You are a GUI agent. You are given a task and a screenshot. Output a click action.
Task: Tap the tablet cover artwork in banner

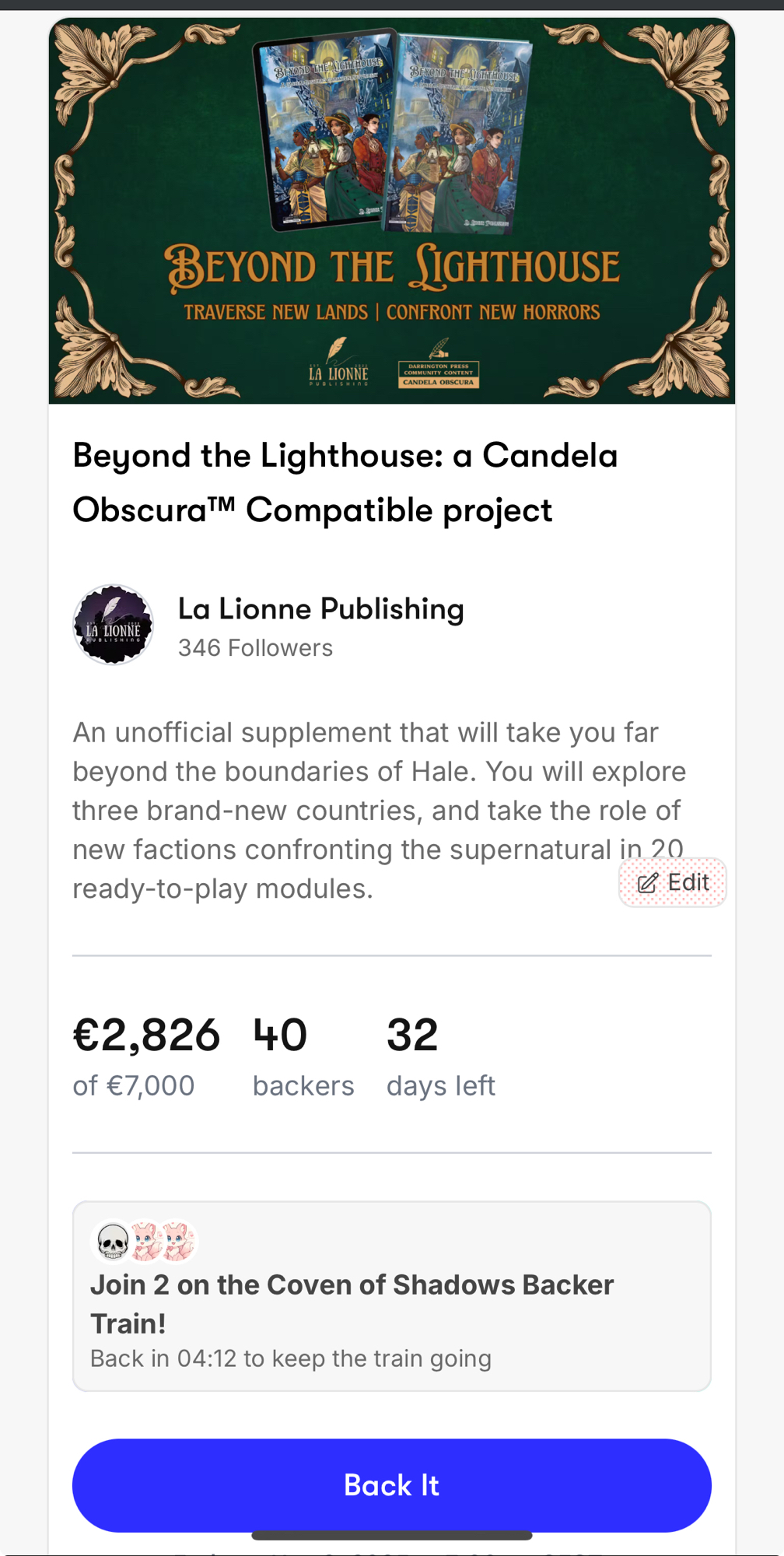point(327,128)
